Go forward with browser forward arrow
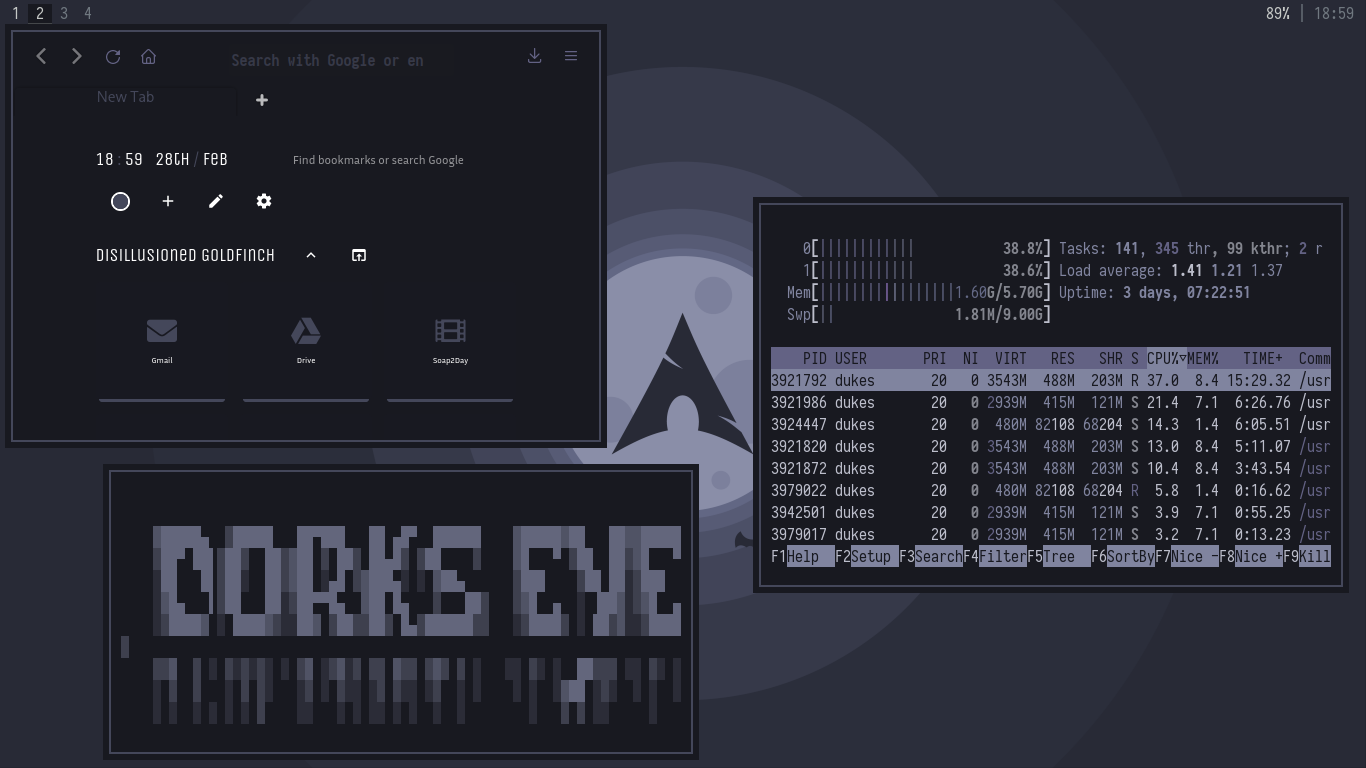Screen dimensions: 1366x768 77,57
